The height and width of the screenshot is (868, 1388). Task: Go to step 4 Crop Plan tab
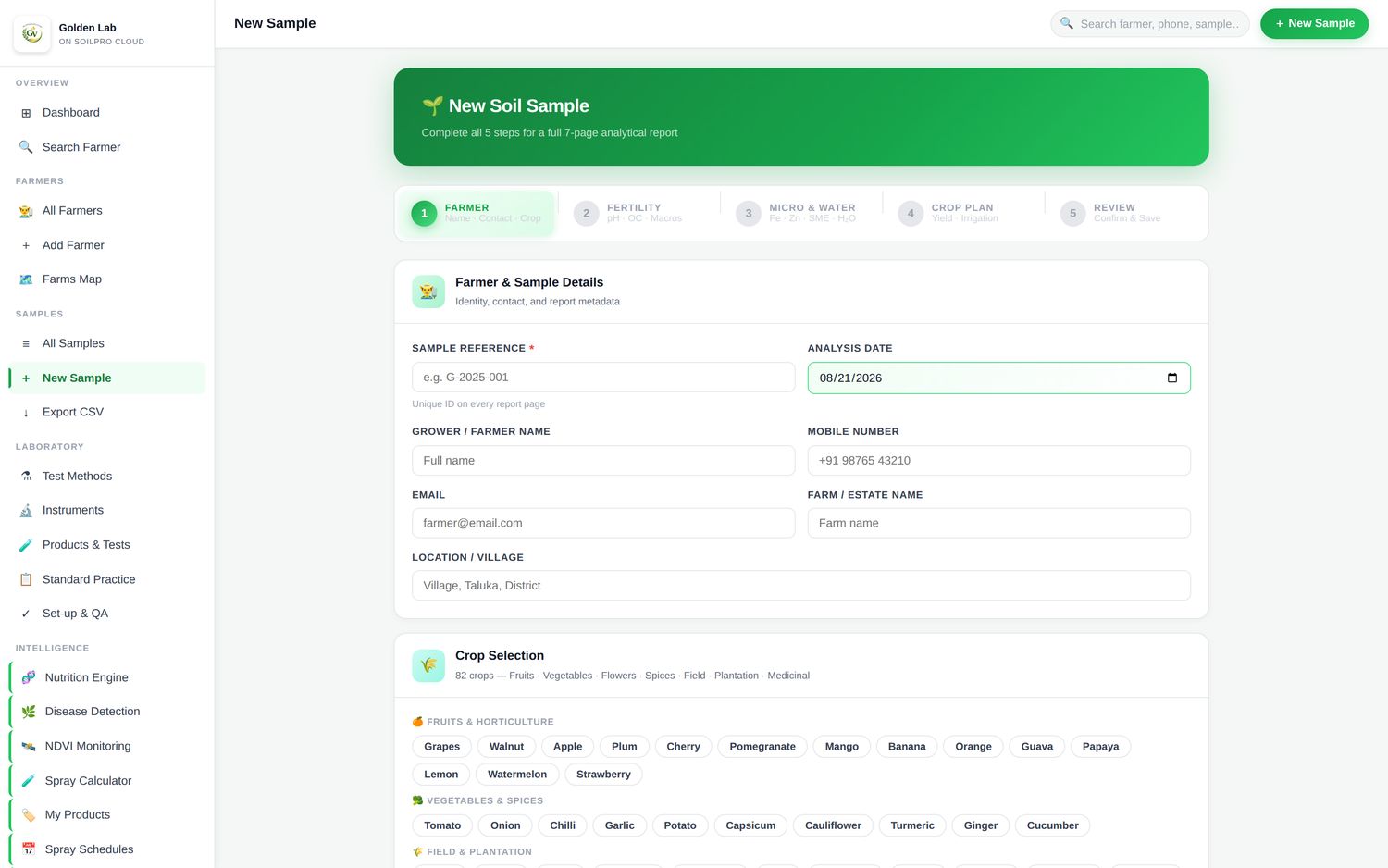tap(963, 213)
